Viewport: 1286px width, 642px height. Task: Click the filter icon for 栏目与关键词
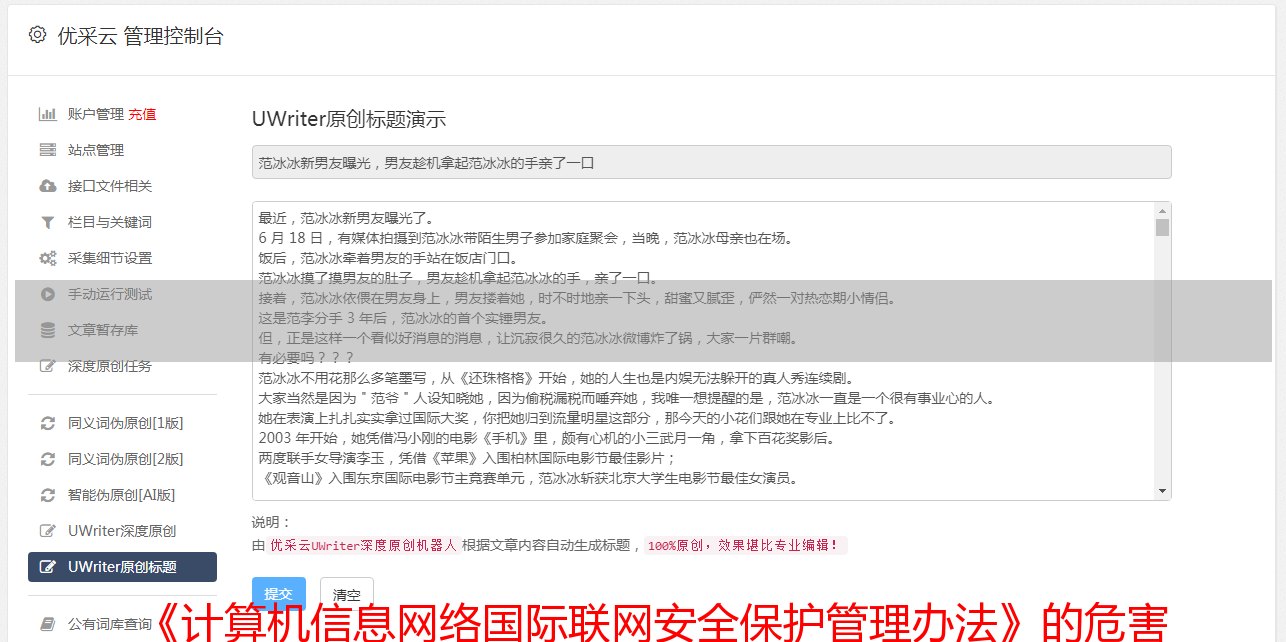47,222
